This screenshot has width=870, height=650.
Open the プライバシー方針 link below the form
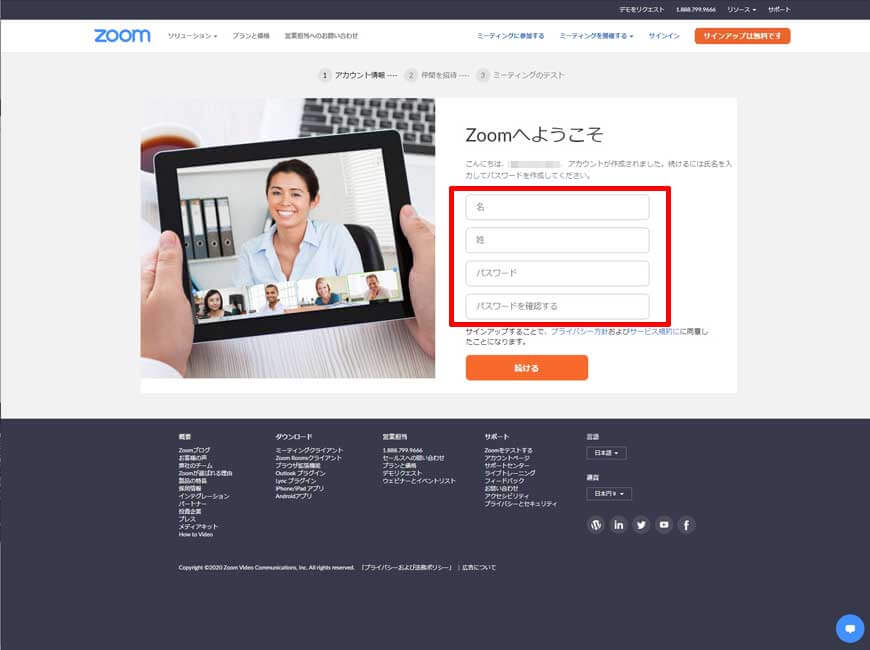click(x=579, y=331)
